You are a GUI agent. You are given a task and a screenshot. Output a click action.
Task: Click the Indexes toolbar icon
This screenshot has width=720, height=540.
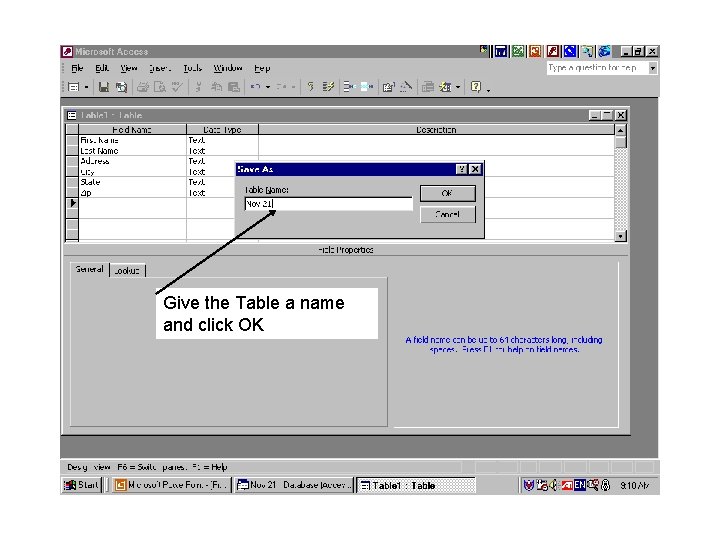(328, 87)
